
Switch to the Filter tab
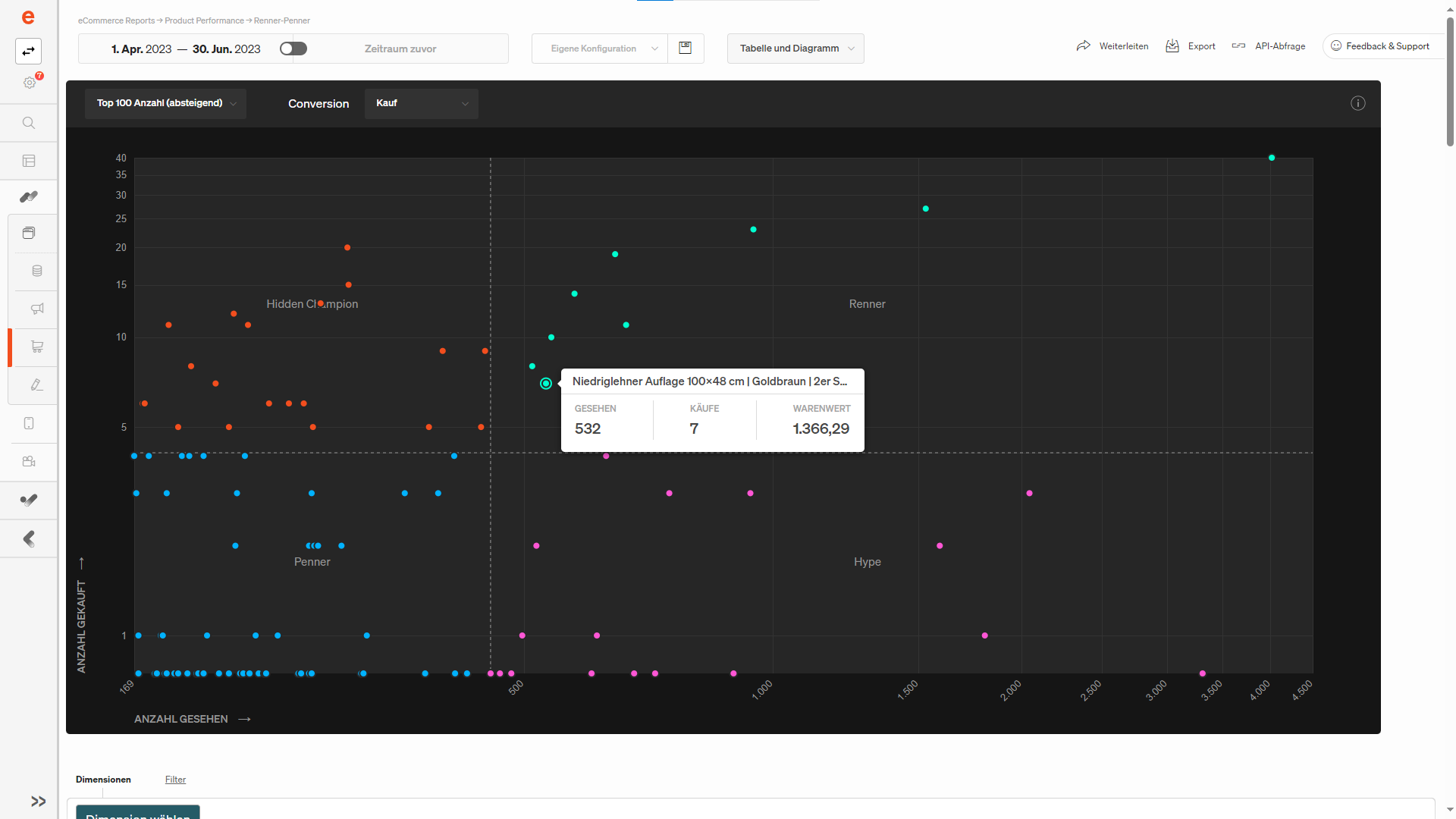point(175,780)
